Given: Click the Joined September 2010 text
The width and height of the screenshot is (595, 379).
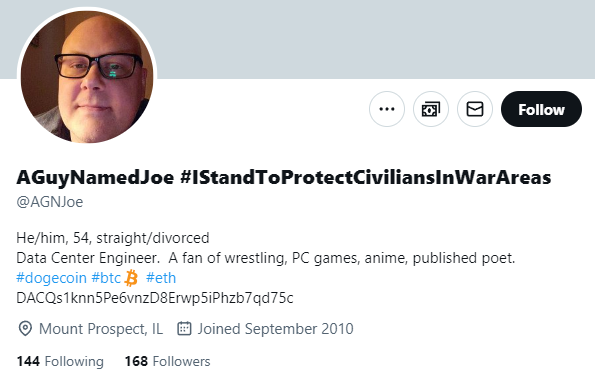Looking at the screenshot, I should tap(275, 329).
